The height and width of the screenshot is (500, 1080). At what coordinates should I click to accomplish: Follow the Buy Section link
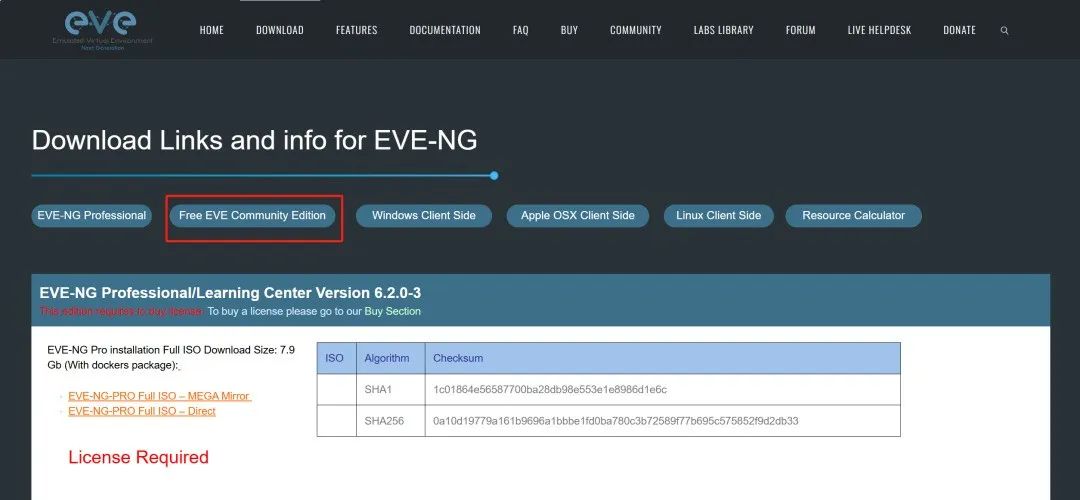pos(393,311)
